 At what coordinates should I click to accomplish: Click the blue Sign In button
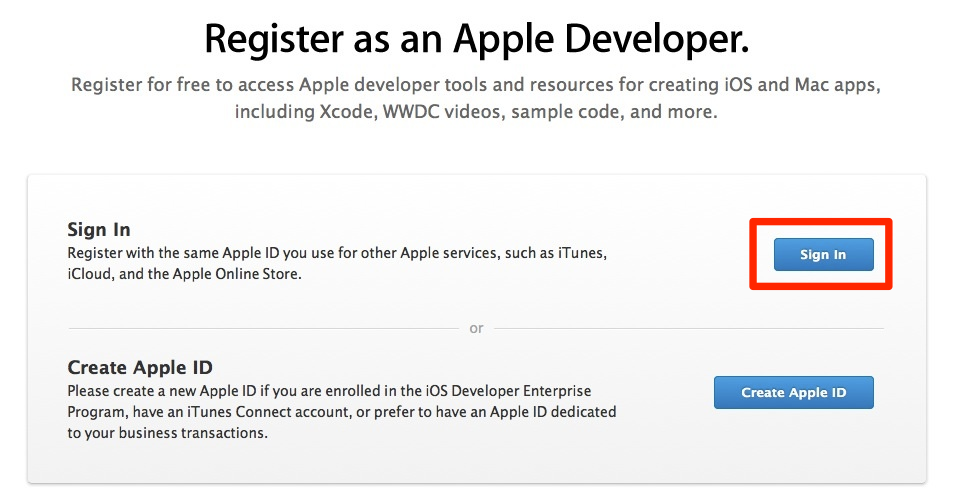coord(824,254)
